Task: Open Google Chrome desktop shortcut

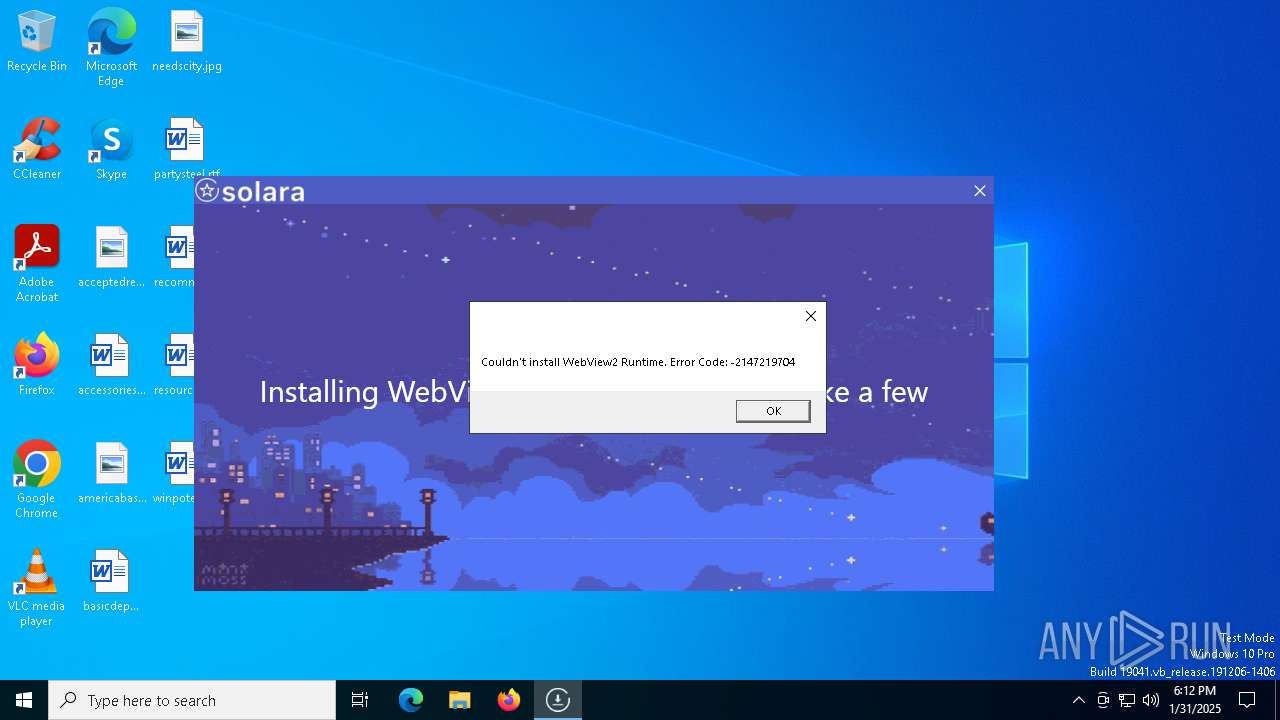Action: [x=37, y=480]
